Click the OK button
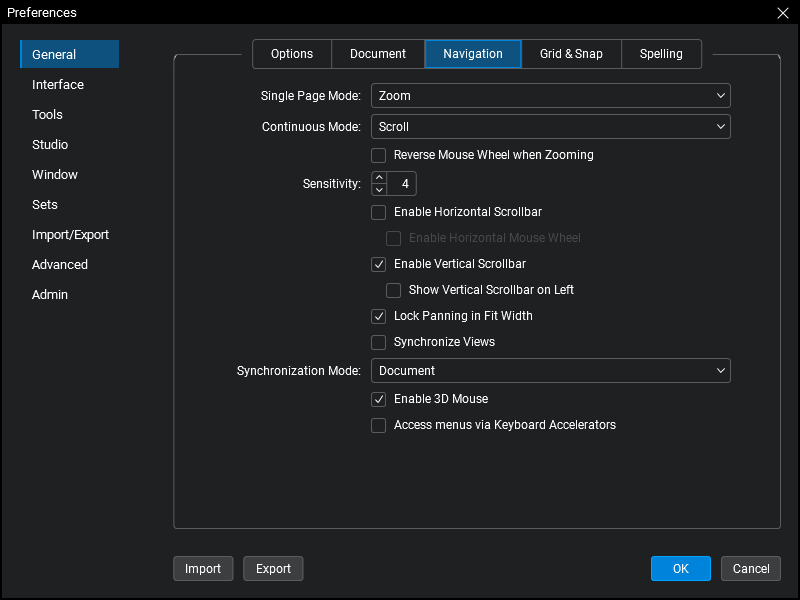The height and width of the screenshot is (600, 800). pyautogui.click(x=680, y=569)
